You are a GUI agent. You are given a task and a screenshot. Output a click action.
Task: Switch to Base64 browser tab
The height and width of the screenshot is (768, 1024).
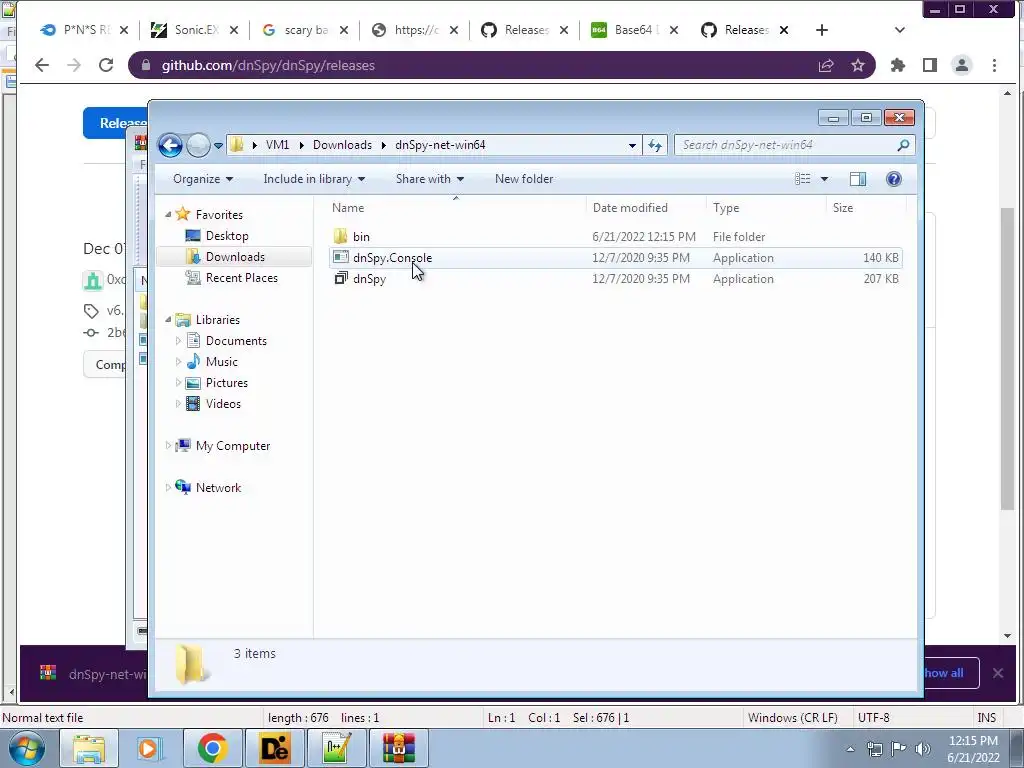pos(634,30)
